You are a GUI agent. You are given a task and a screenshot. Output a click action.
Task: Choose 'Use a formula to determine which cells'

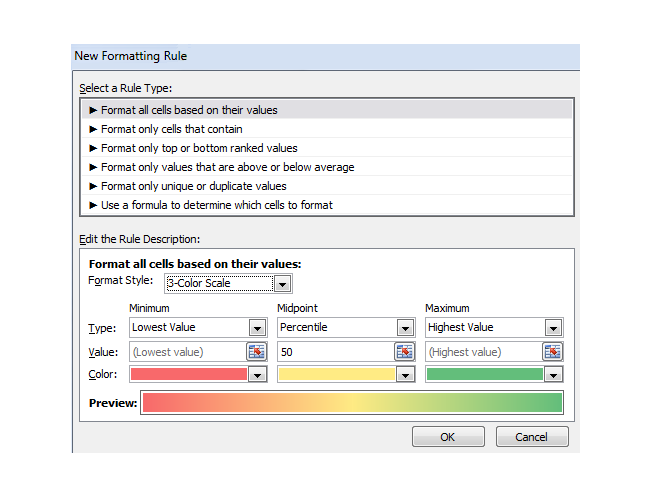click(x=327, y=205)
